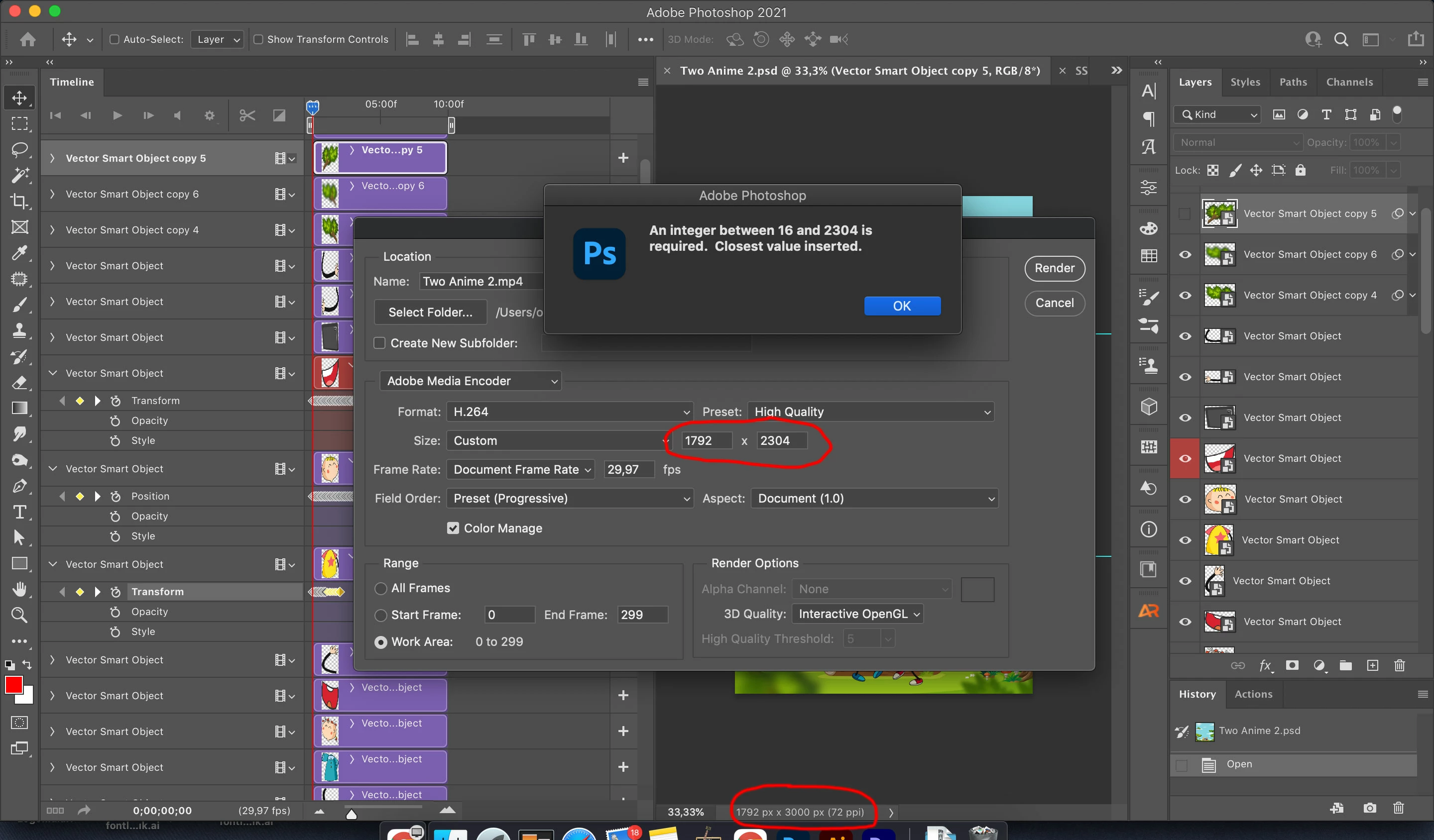Screen dimensions: 1434x840
Task: Open the Format H.264 dropdown
Action: tap(569, 412)
